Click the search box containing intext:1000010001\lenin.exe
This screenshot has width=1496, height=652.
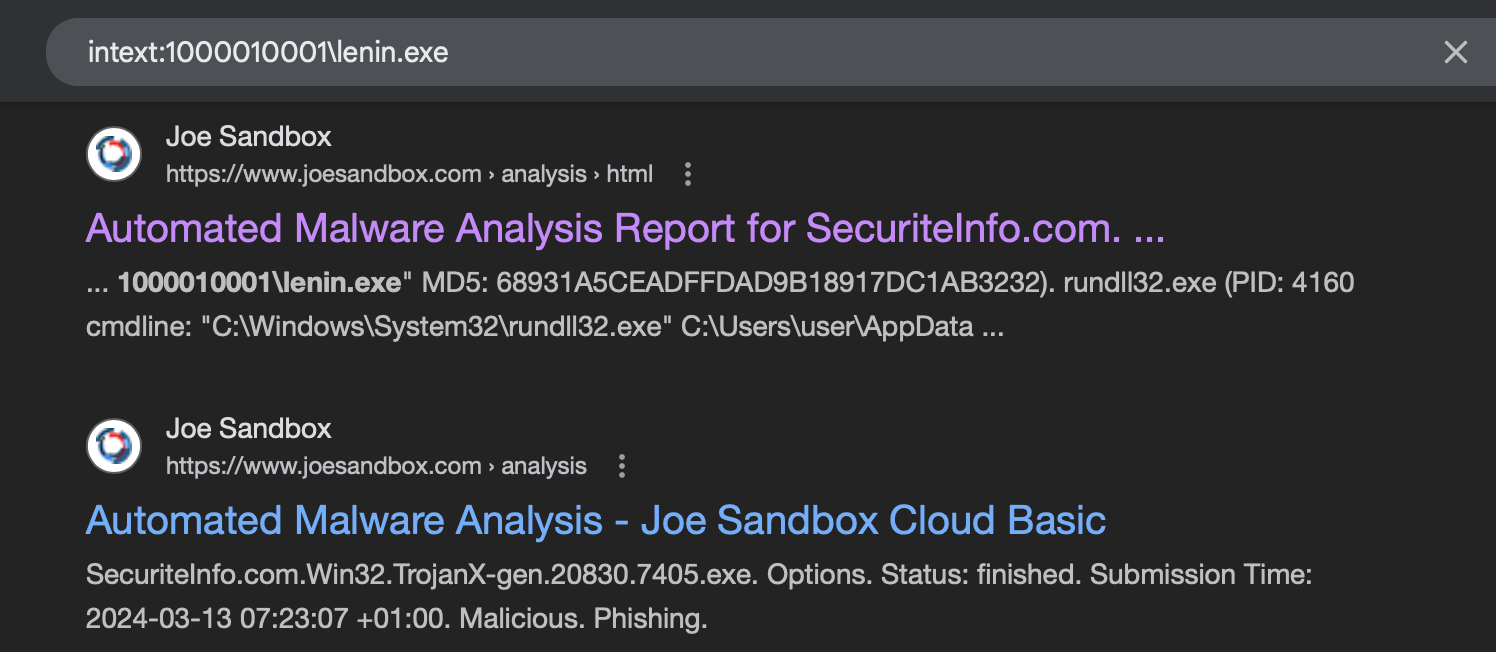(770, 52)
